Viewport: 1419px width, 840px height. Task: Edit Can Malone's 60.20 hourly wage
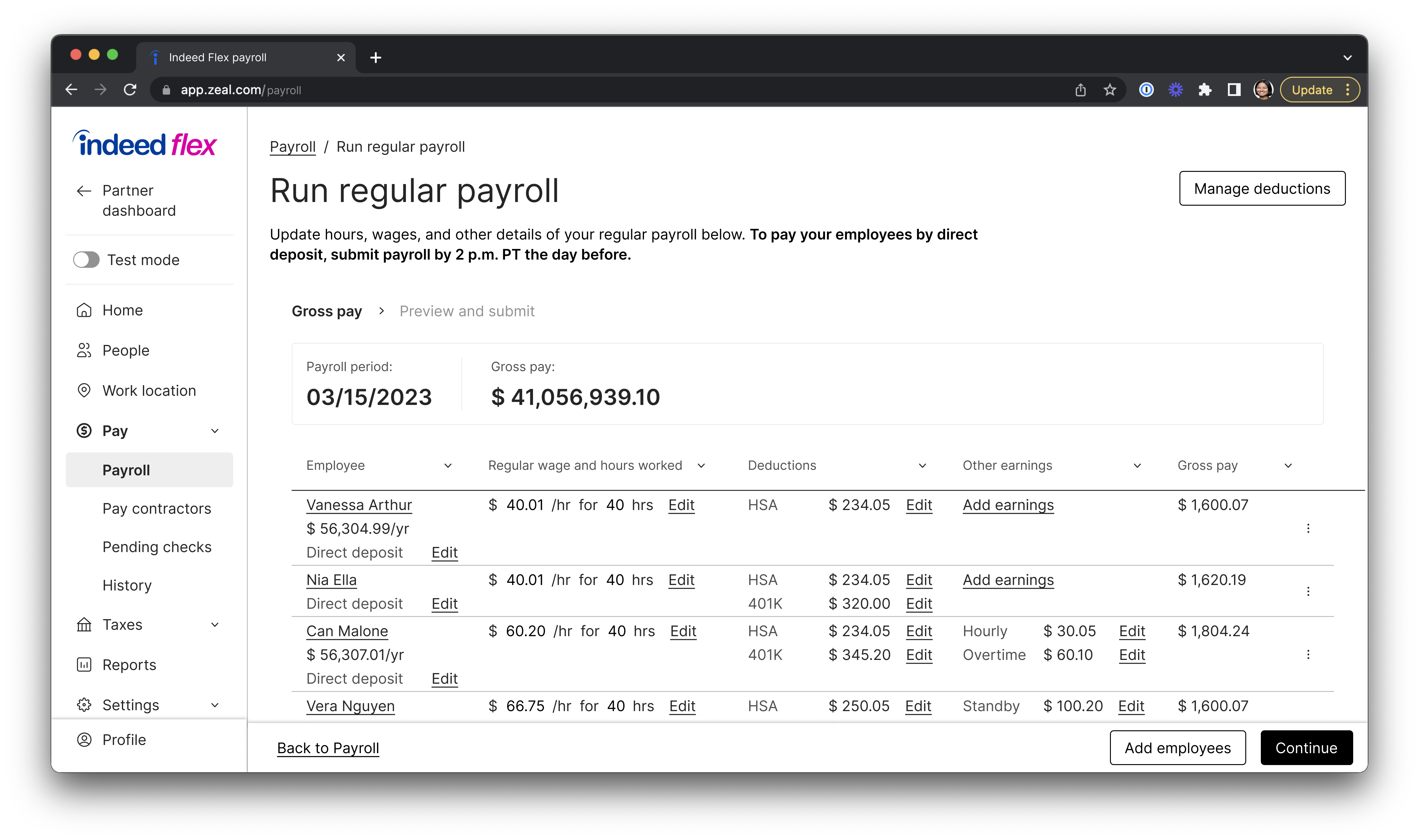[x=683, y=631]
